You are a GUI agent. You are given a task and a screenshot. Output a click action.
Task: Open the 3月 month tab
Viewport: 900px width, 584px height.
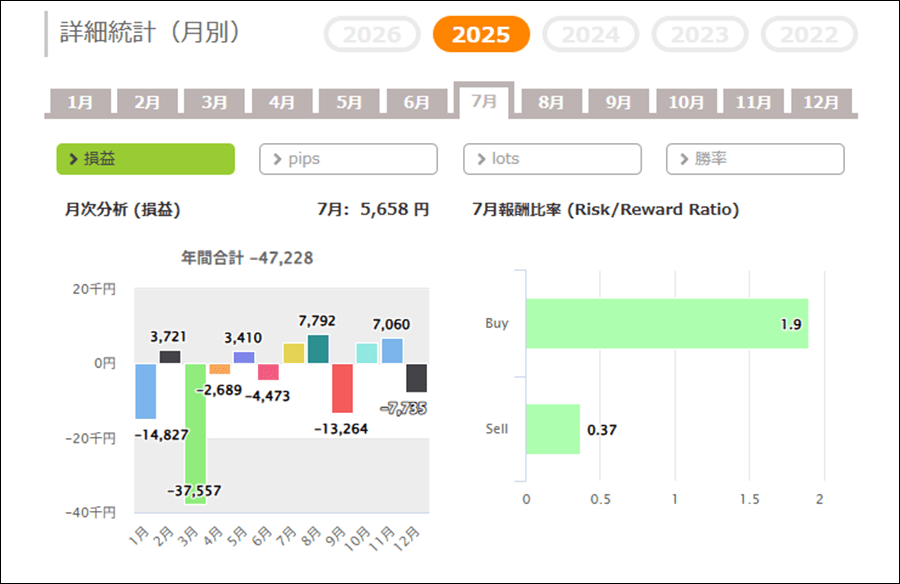point(215,102)
